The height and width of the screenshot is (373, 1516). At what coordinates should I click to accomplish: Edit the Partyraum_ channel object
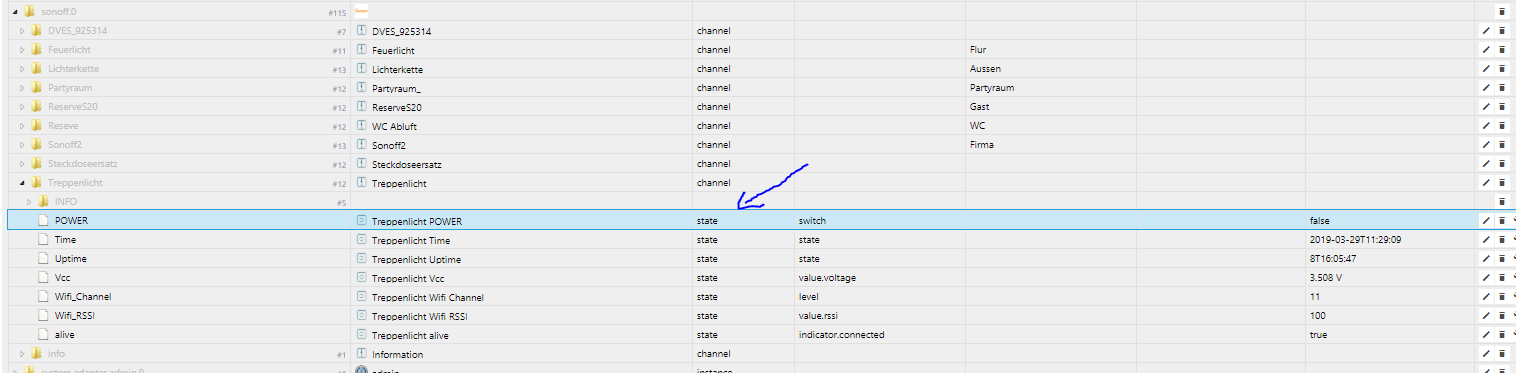pyautogui.click(x=1486, y=88)
